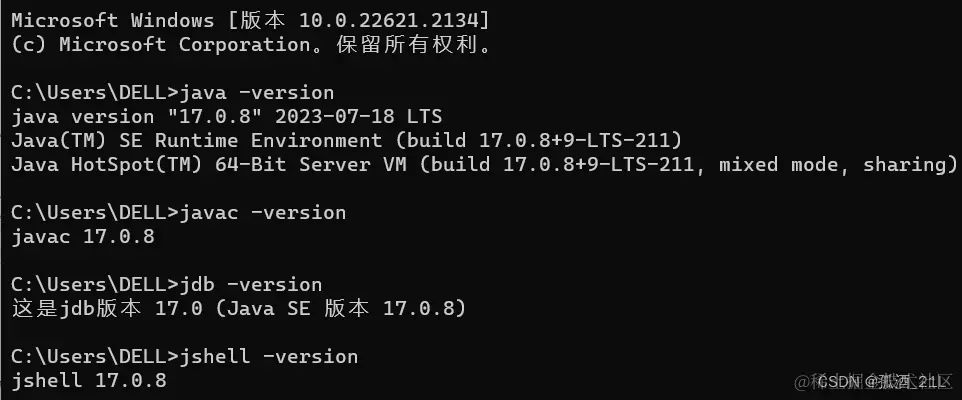
Task: Click the '这是jdb版本 17.0' output text
Action: (x=107, y=308)
